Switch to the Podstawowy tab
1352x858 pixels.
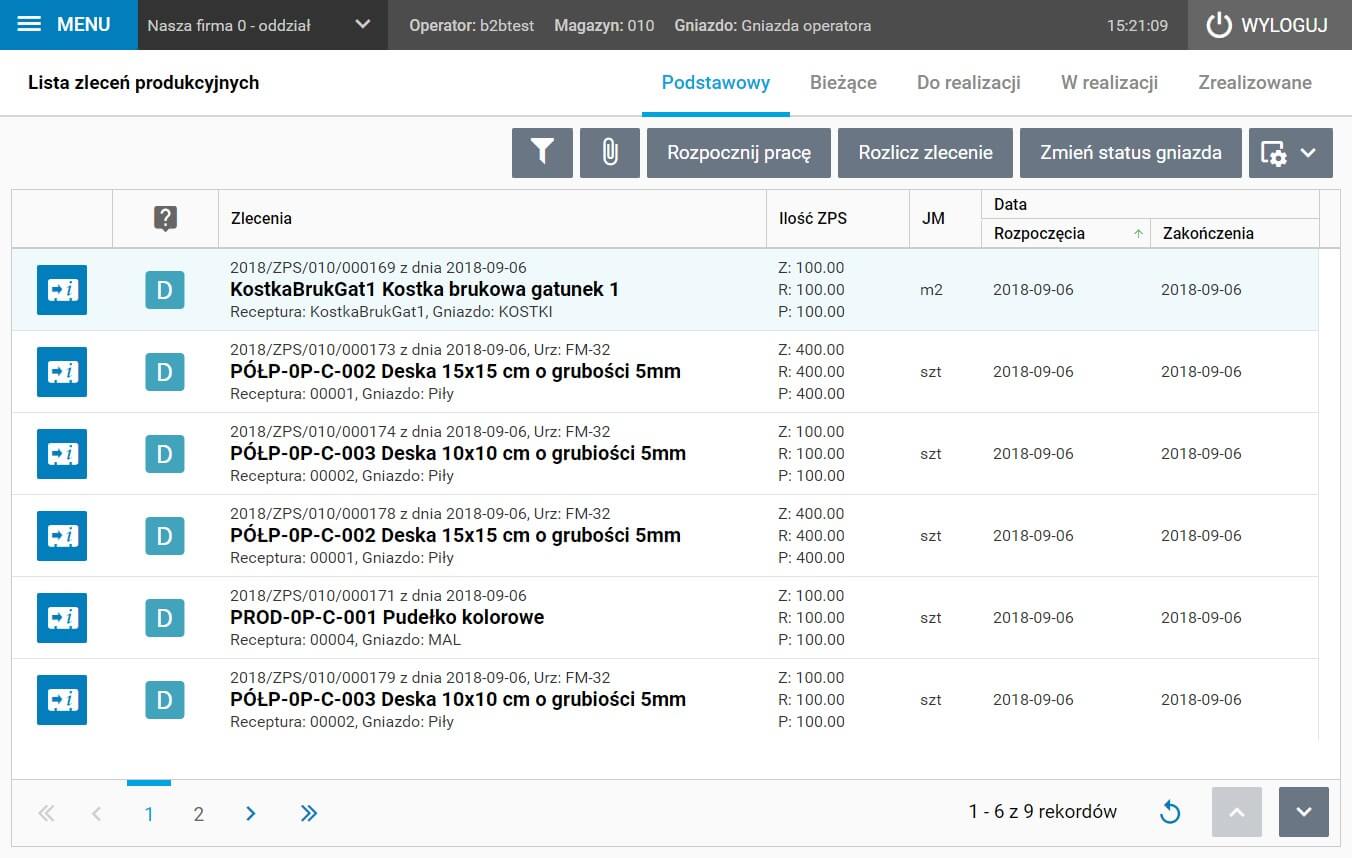716,83
